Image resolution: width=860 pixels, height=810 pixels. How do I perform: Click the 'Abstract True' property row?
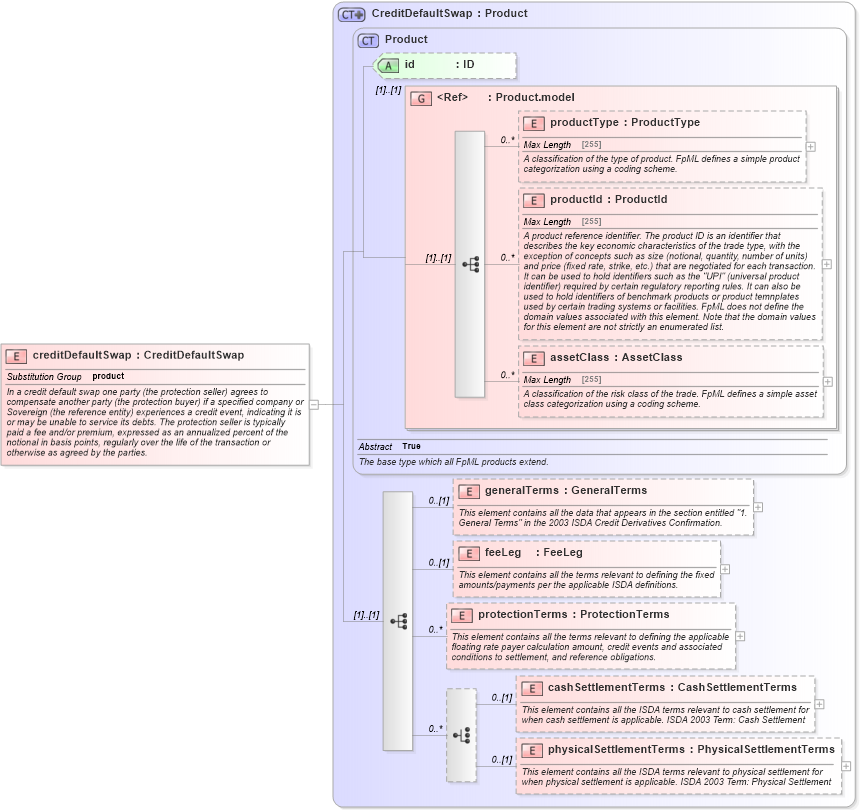[x=593, y=446]
